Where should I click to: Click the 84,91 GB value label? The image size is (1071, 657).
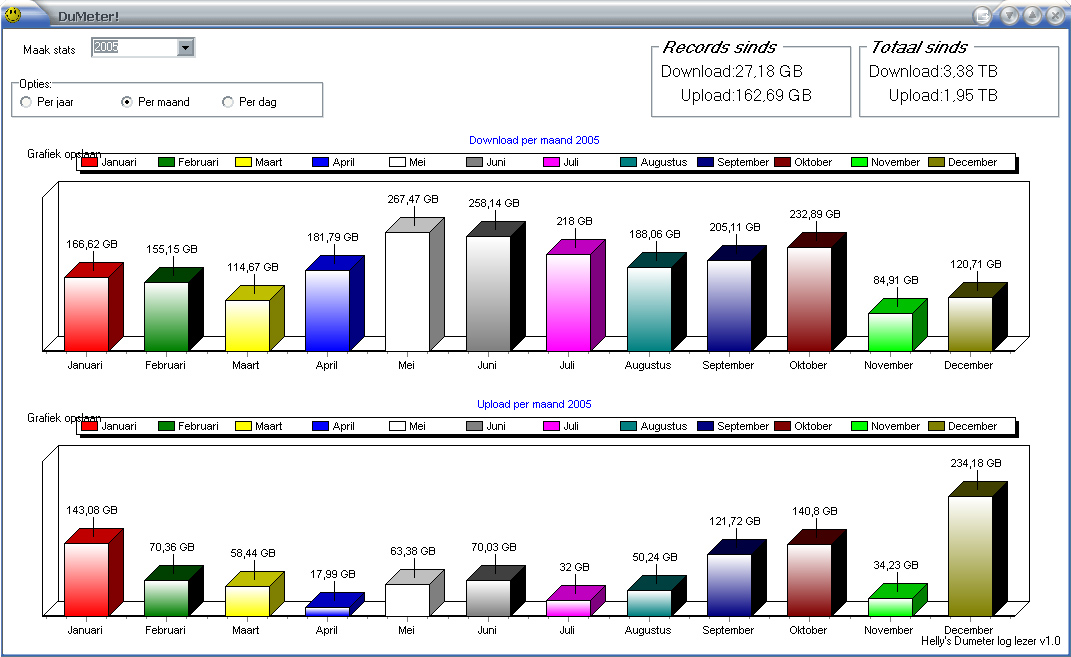pyautogui.click(x=895, y=281)
